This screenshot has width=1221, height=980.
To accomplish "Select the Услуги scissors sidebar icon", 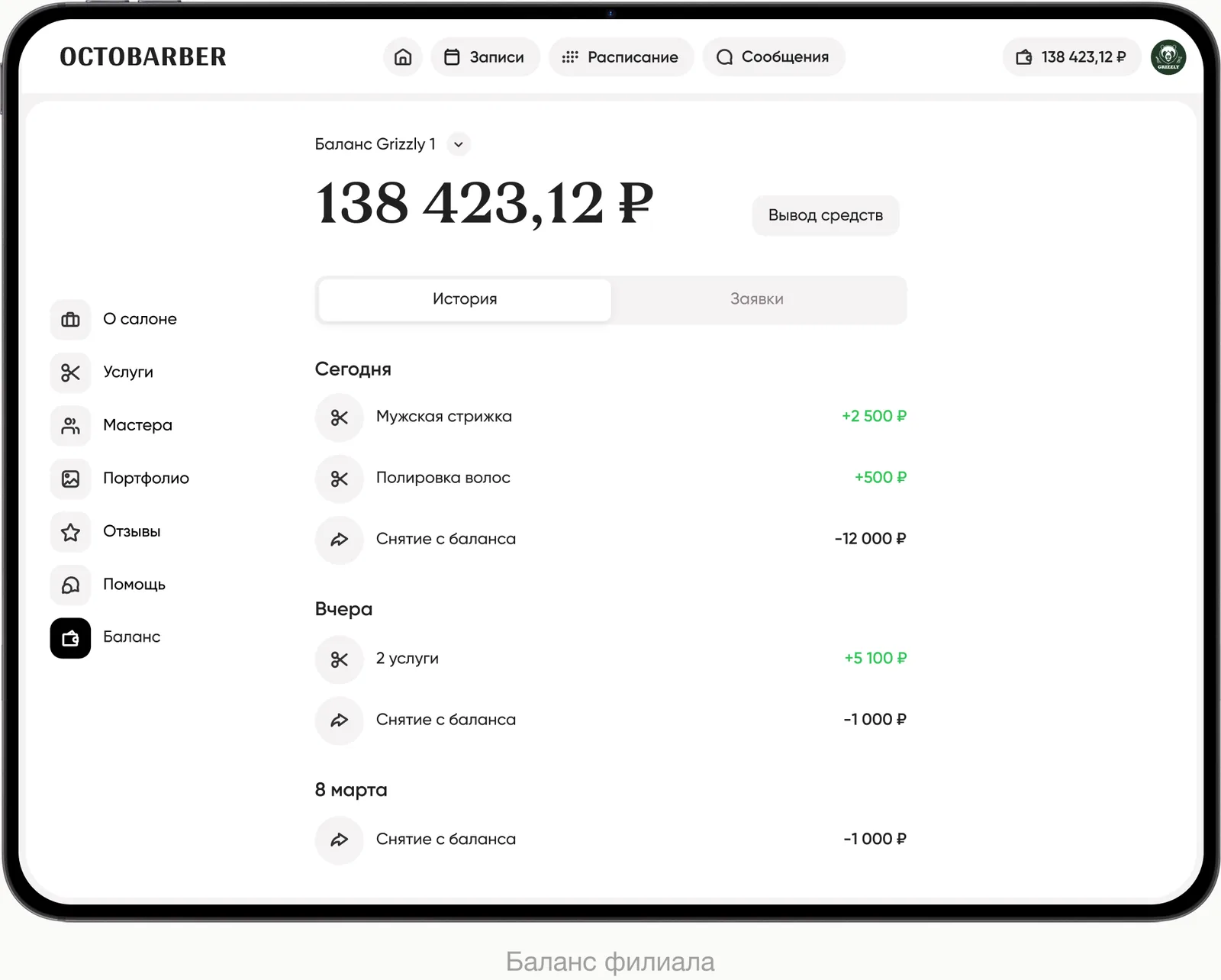I will point(70,372).
